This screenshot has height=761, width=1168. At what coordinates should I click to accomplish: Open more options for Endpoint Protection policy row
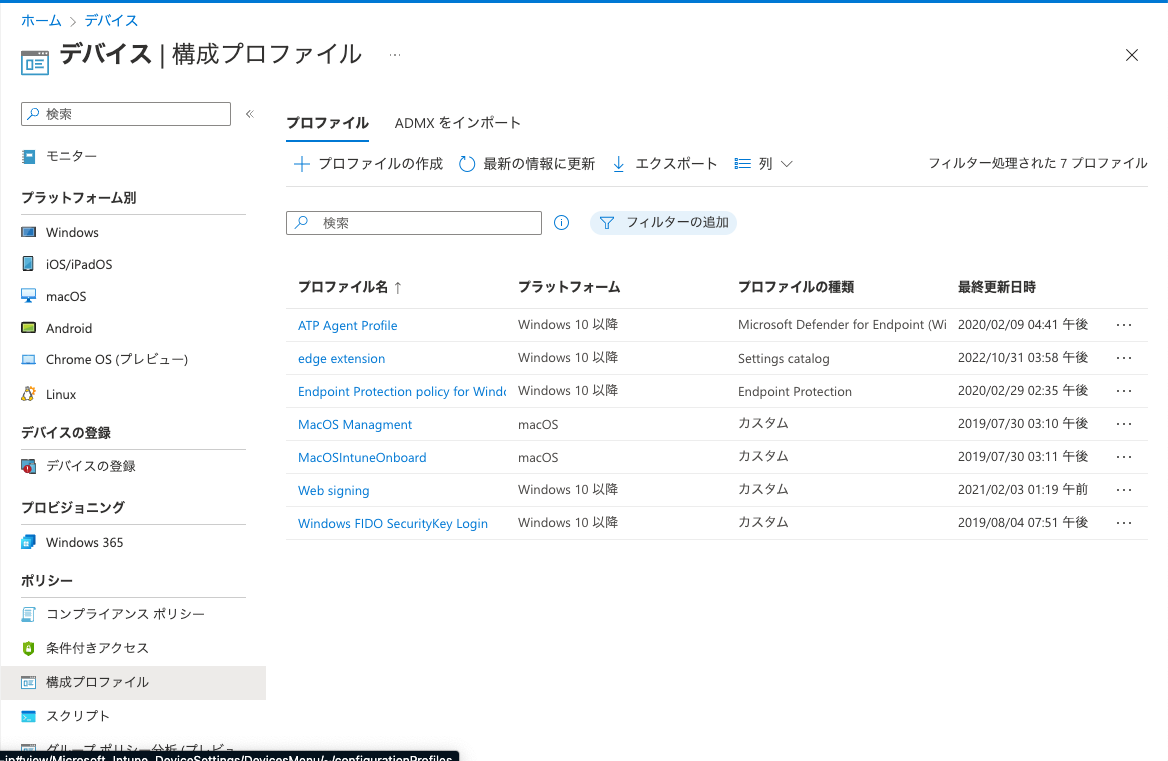(x=1124, y=391)
